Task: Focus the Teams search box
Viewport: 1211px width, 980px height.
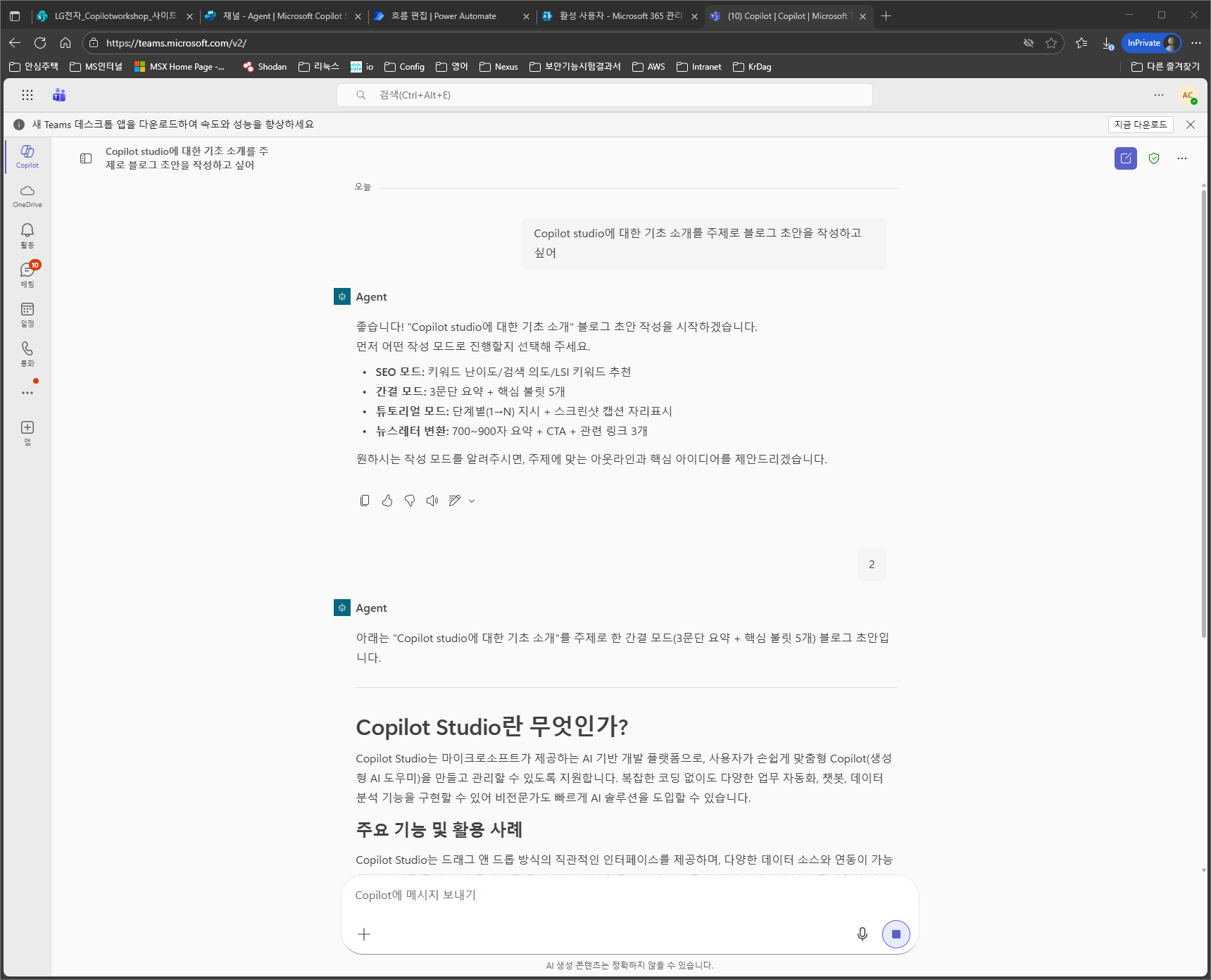Action: [x=605, y=95]
